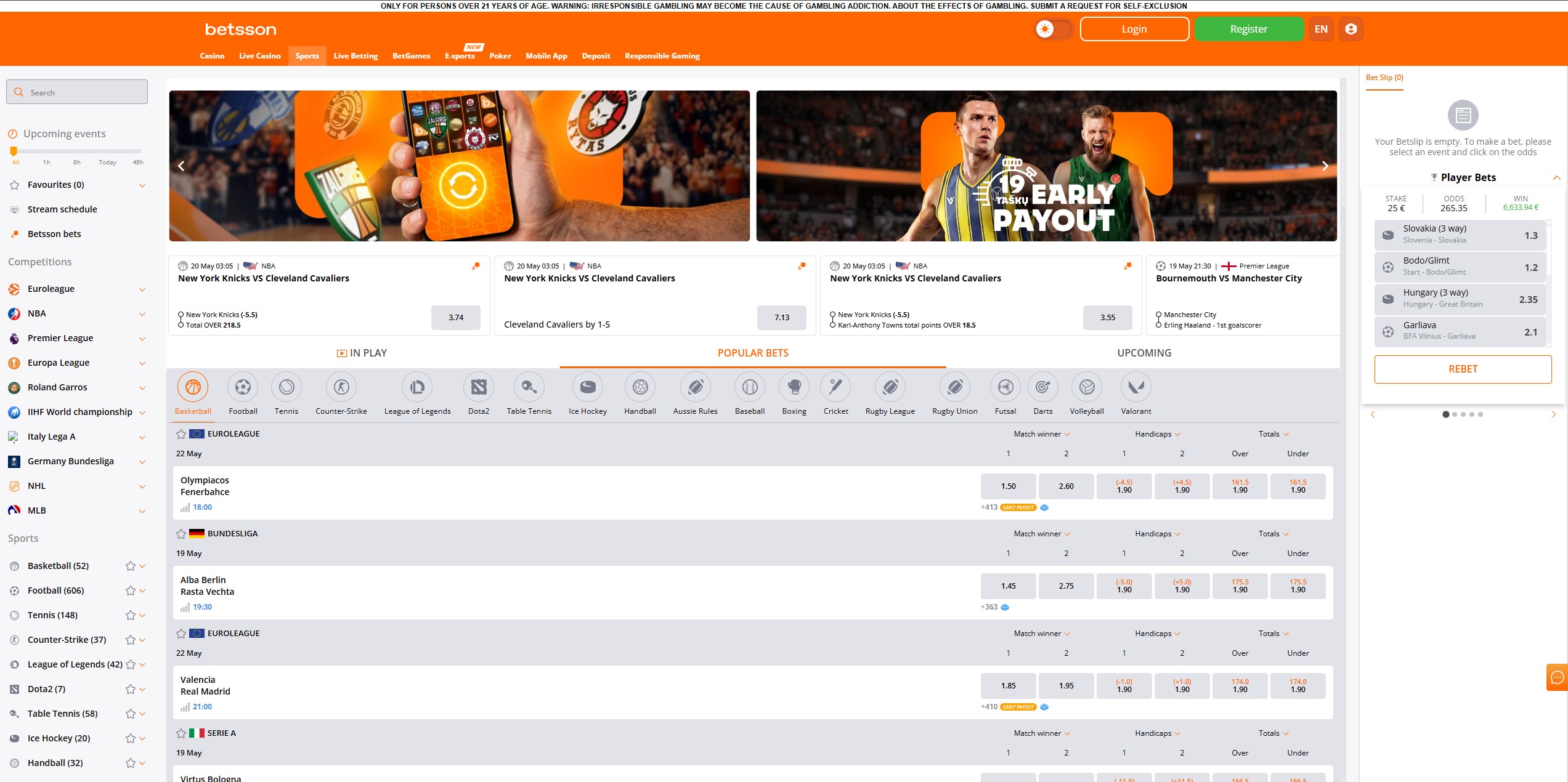Viewport: 1568px width, 782px height.
Task: Switch to IN PLAY tab
Action: (x=362, y=353)
